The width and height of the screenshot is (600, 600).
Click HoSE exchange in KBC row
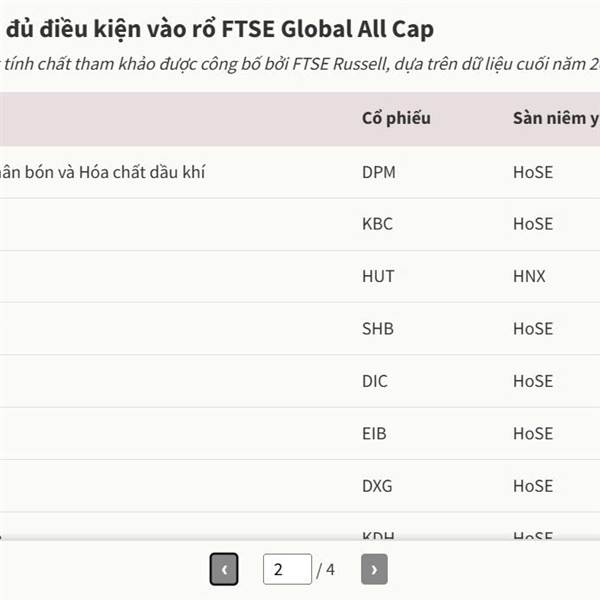pyautogui.click(x=533, y=224)
